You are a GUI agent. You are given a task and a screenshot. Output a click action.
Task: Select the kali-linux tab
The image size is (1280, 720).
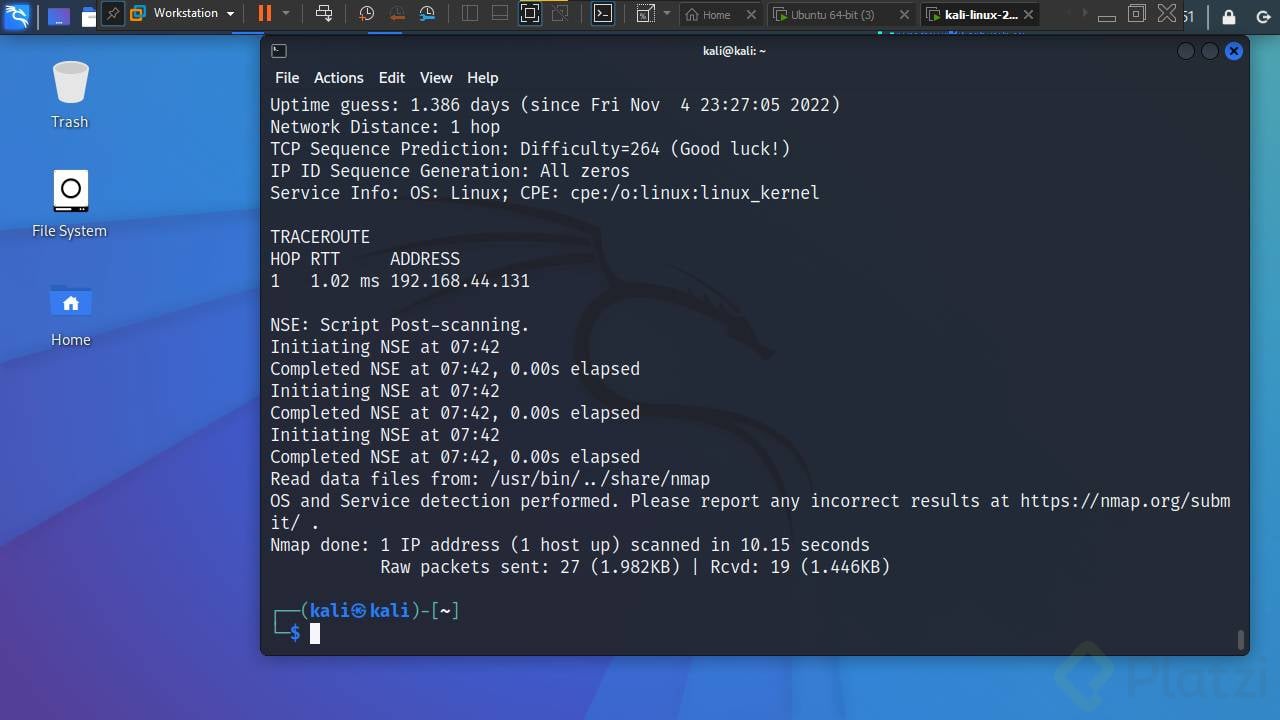[x=973, y=15]
